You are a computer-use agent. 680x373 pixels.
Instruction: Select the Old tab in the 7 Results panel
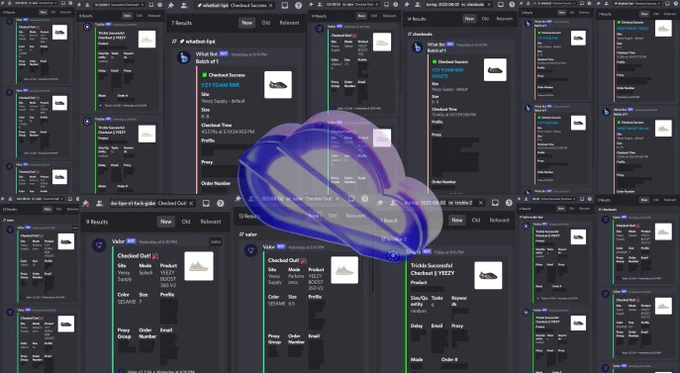pyautogui.click(x=266, y=23)
